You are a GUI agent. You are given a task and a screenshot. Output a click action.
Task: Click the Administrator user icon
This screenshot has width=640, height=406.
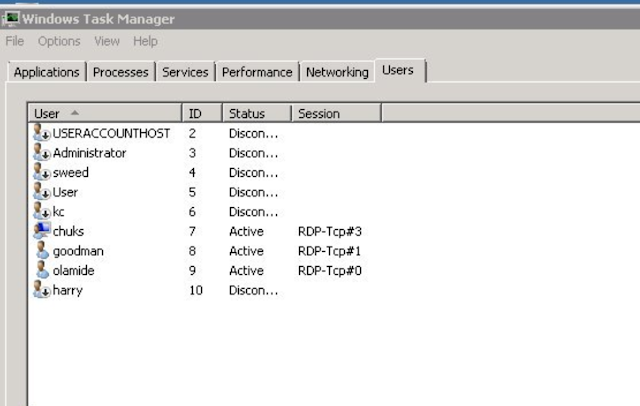[x=41, y=153]
